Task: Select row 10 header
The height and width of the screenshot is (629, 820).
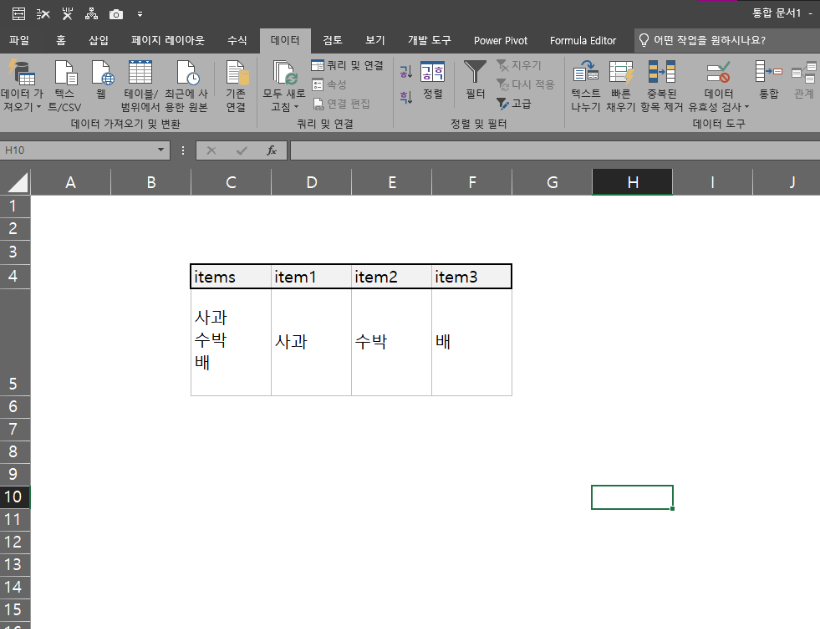Action: pyautogui.click(x=15, y=497)
